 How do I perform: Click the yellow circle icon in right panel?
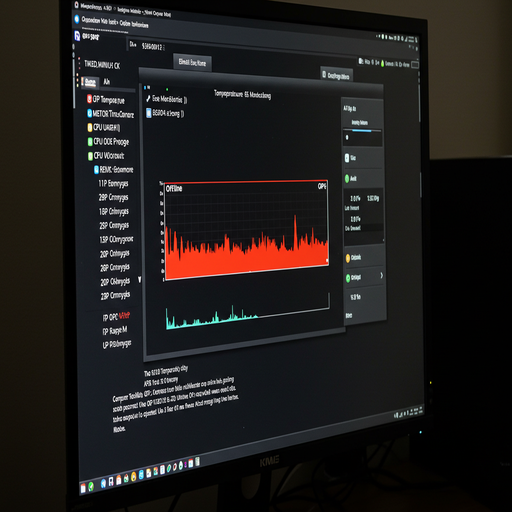point(348,258)
